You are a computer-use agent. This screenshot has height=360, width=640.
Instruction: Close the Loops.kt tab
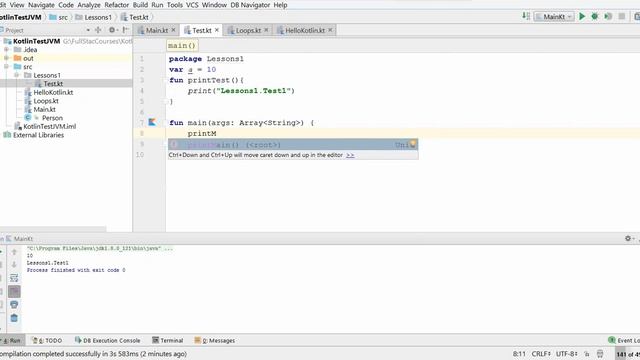click(266, 30)
